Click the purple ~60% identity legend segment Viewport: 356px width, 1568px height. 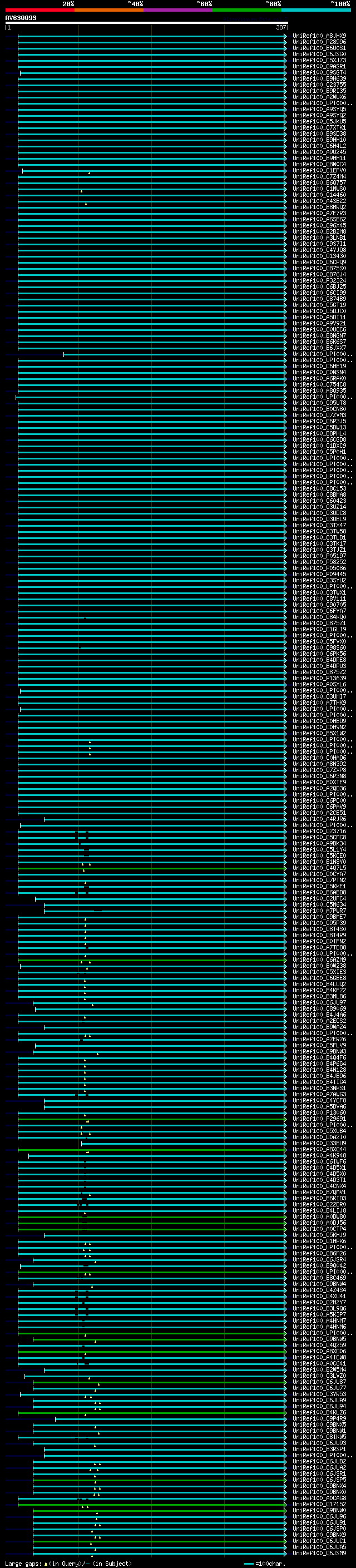[x=179, y=10]
